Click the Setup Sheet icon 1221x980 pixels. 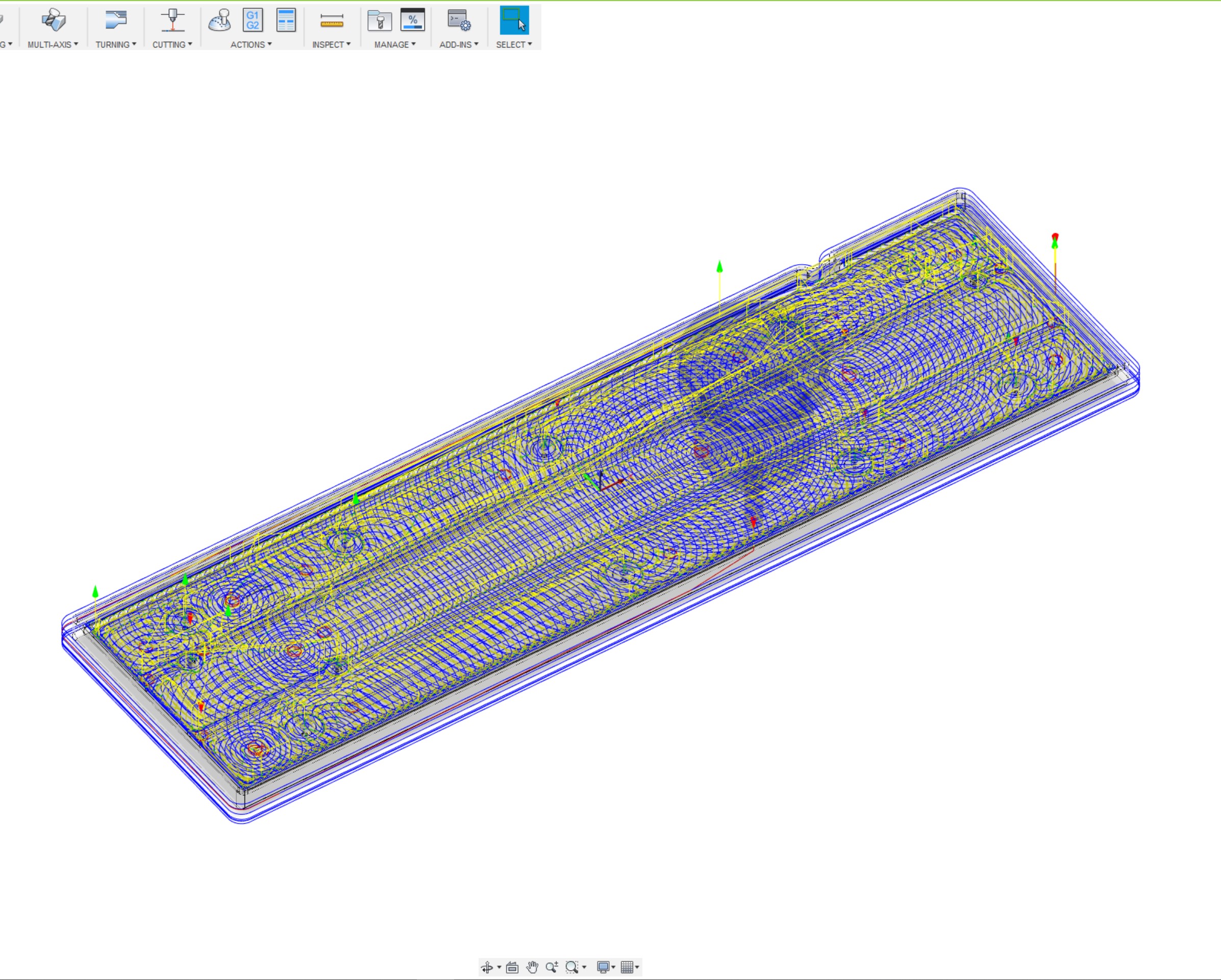click(x=286, y=20)
